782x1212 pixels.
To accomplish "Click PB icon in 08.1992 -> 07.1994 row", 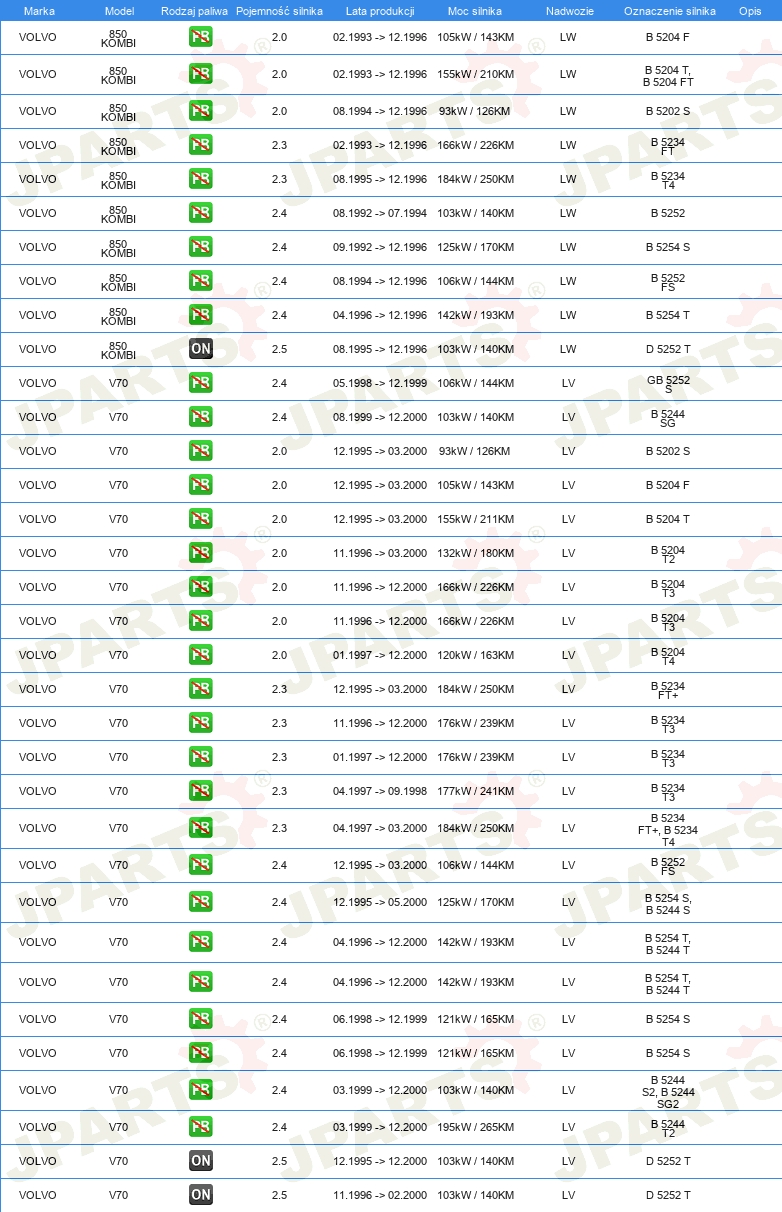I will coord(200,213).
